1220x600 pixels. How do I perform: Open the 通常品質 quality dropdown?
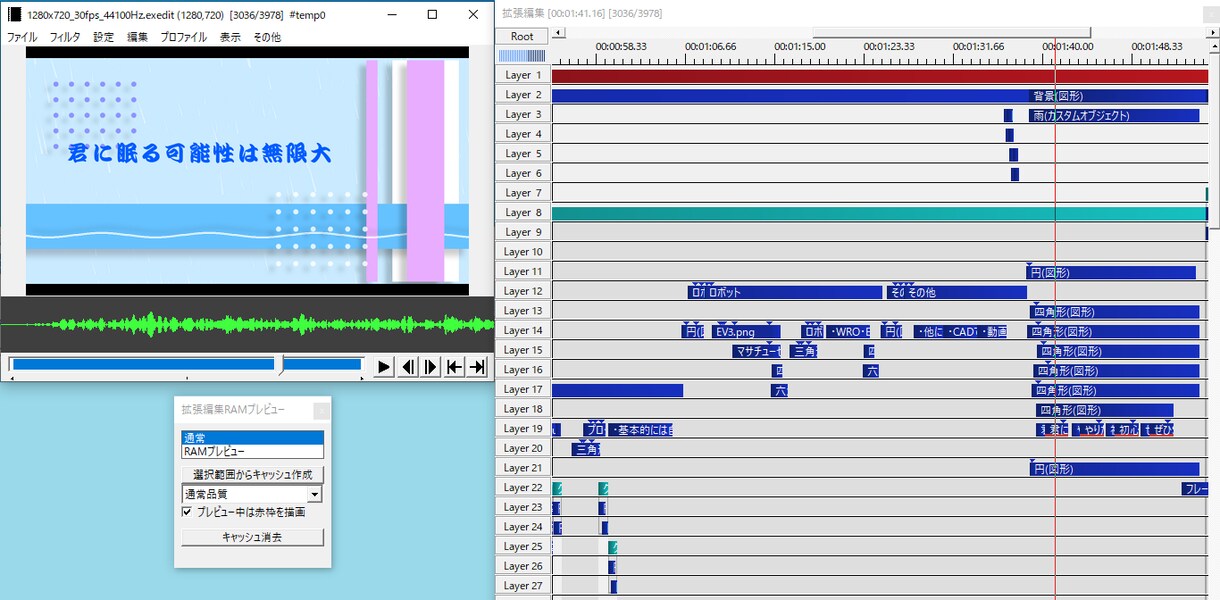[x=314, y=494]
